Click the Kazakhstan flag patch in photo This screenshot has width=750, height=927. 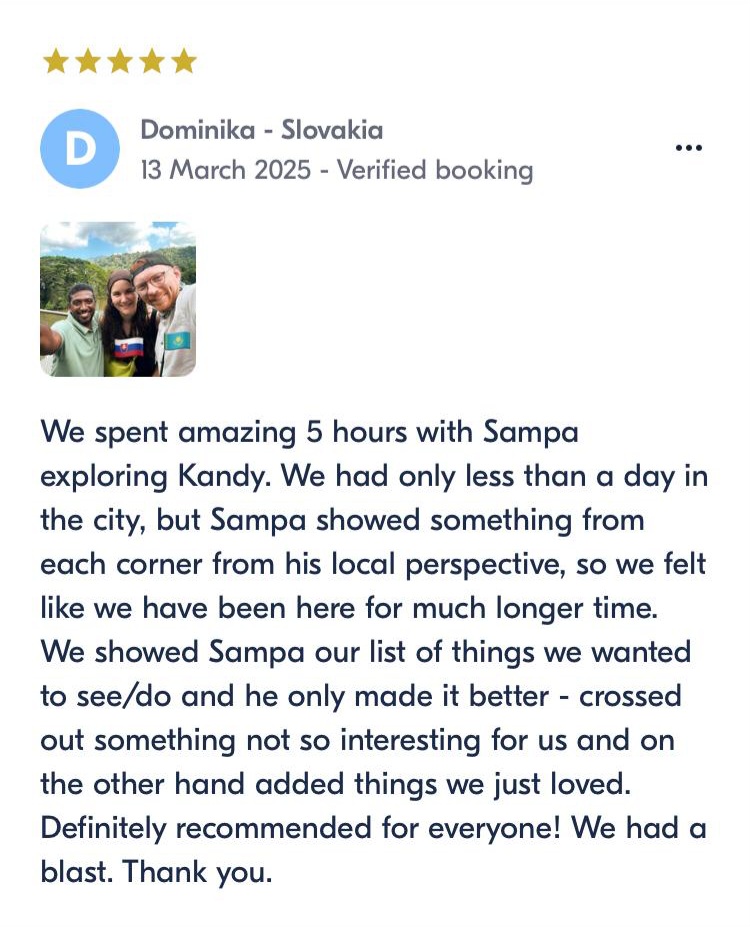pyautogui.click(x=178, y=341)
